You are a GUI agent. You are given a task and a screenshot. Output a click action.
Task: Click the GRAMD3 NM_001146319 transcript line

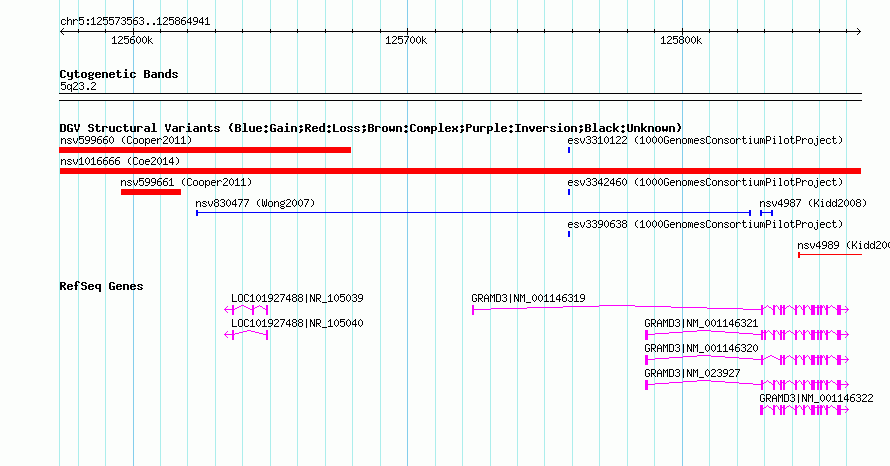661,309
